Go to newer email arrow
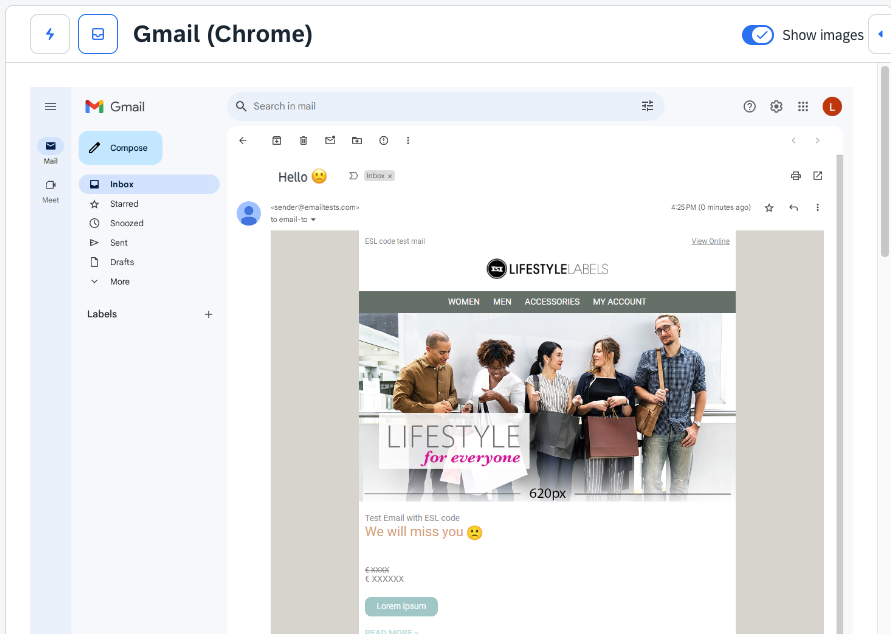 (794, 140)
